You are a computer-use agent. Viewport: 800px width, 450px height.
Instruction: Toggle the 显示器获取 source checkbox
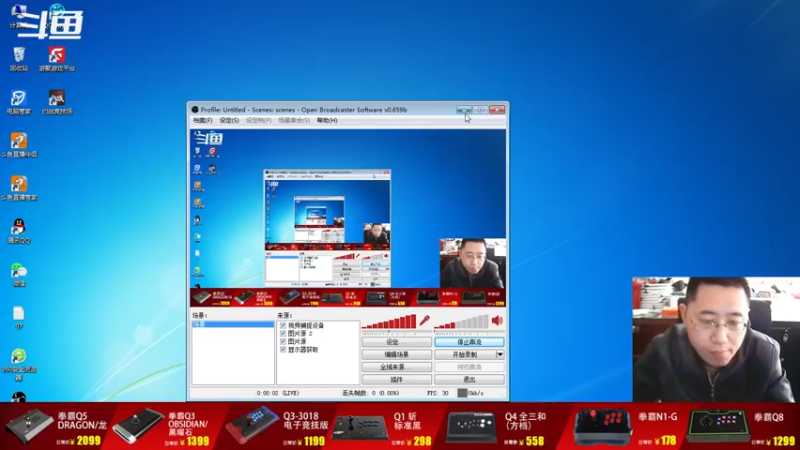(x=283, y=349)
